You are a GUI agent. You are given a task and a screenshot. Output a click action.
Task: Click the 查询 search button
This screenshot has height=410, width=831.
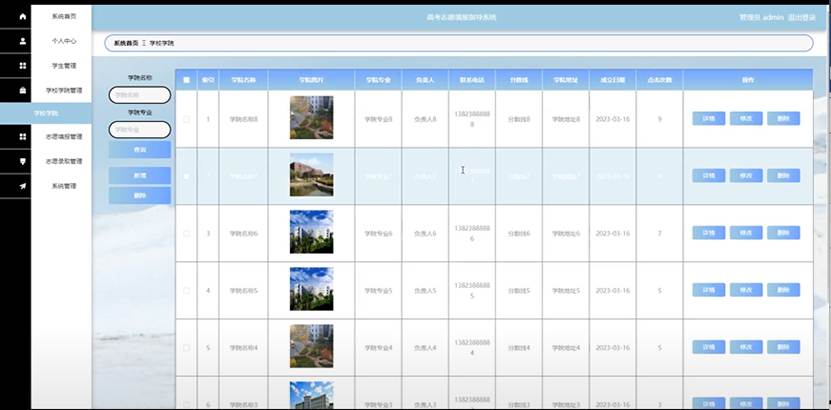[140, 150]
